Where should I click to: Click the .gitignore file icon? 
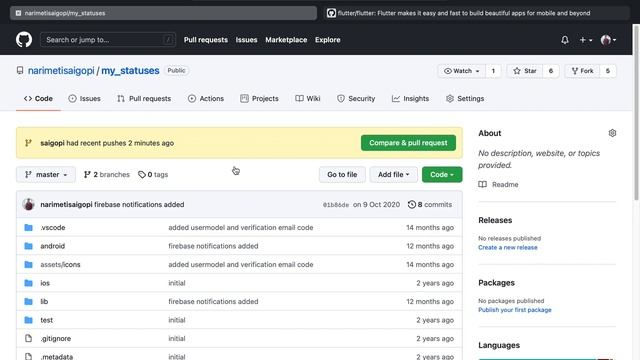click(x=28, y=338)
